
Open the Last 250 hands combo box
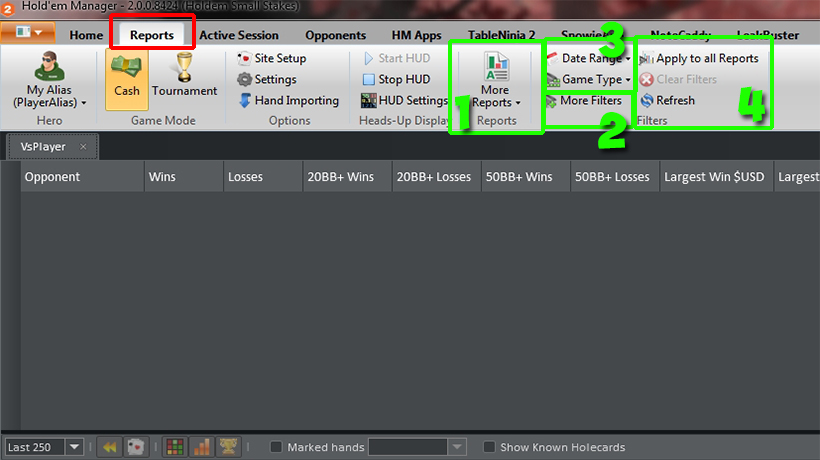[44, 447]
